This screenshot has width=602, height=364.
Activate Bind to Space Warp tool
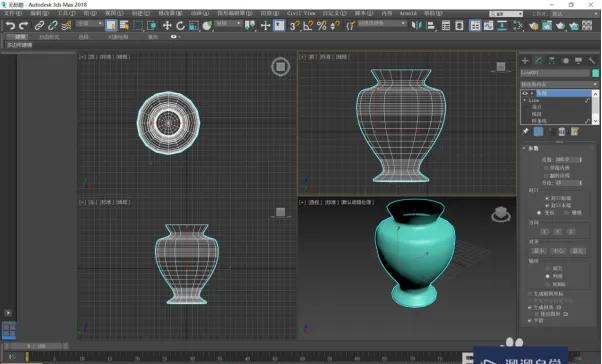tap(66, 26)
